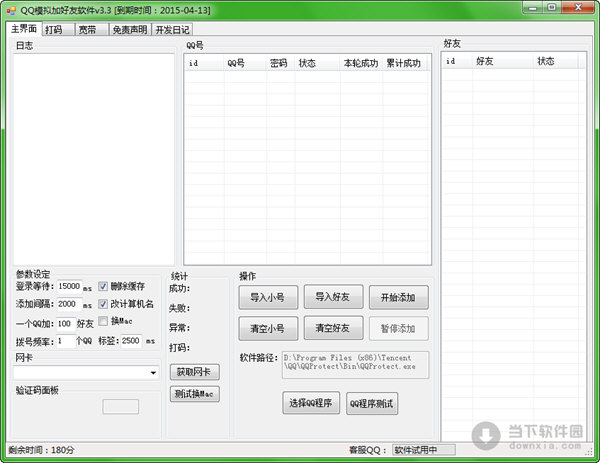Minimize the window
Image resolution: width=600 pixels, height=463 pixels.
533,7
